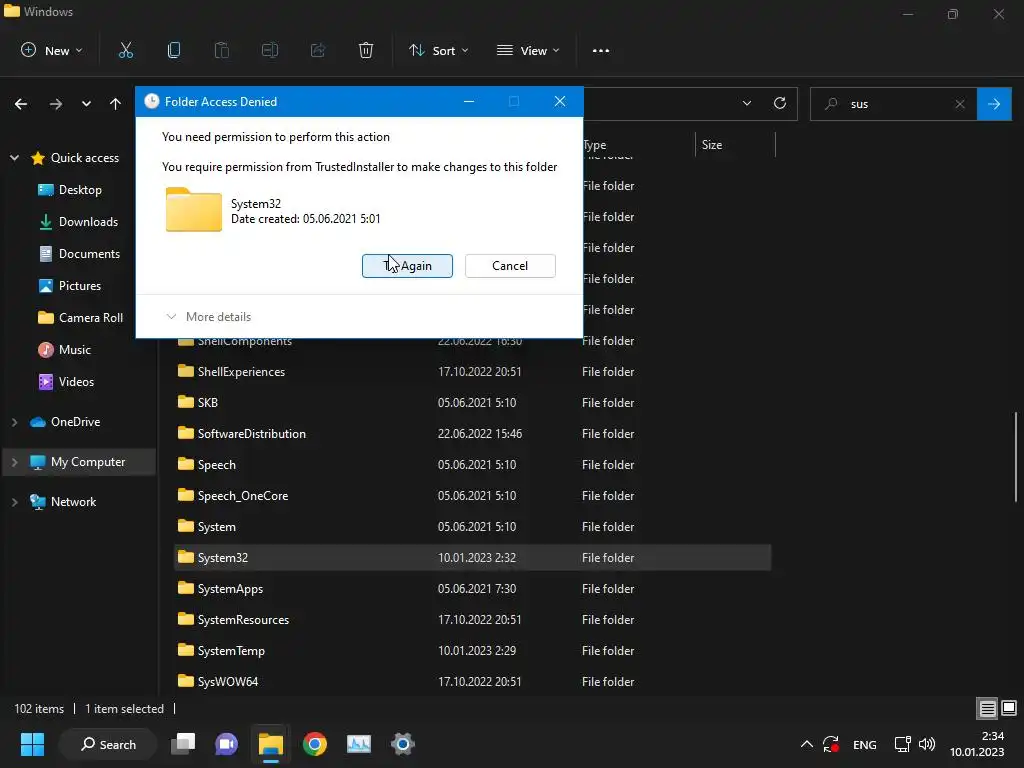Open the three-dot See more menu
This screenshot has height=768, width=1024.
601,50
